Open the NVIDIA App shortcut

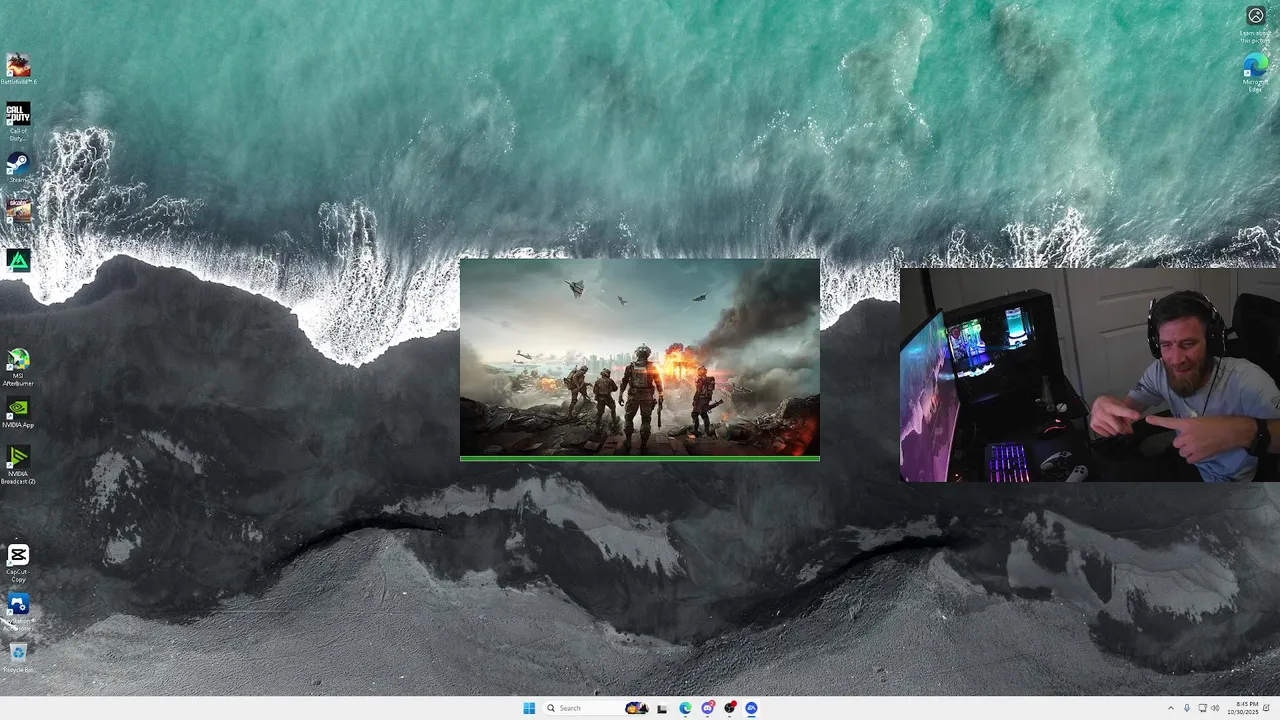[x=18, y=413]
